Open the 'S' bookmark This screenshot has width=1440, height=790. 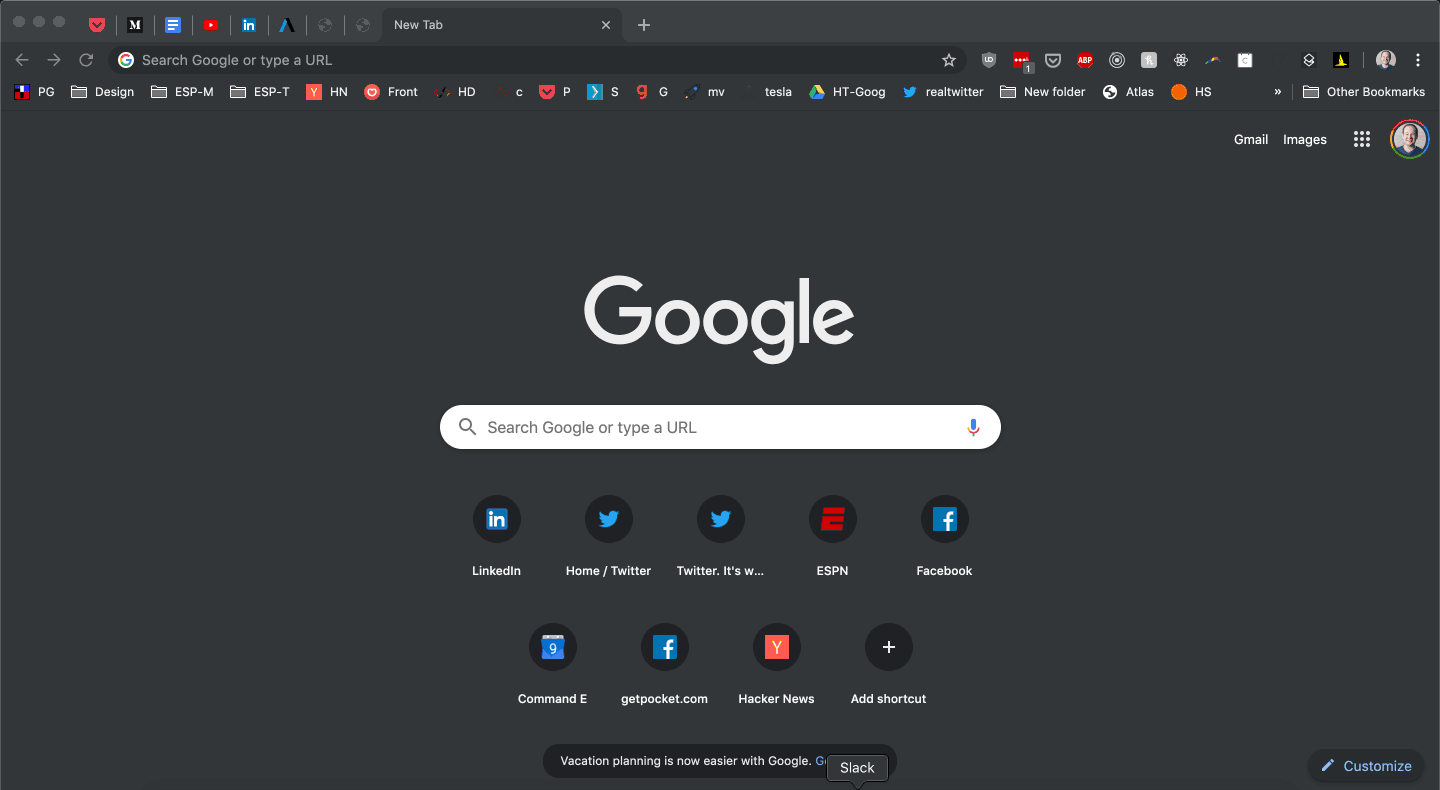(603, 92)
